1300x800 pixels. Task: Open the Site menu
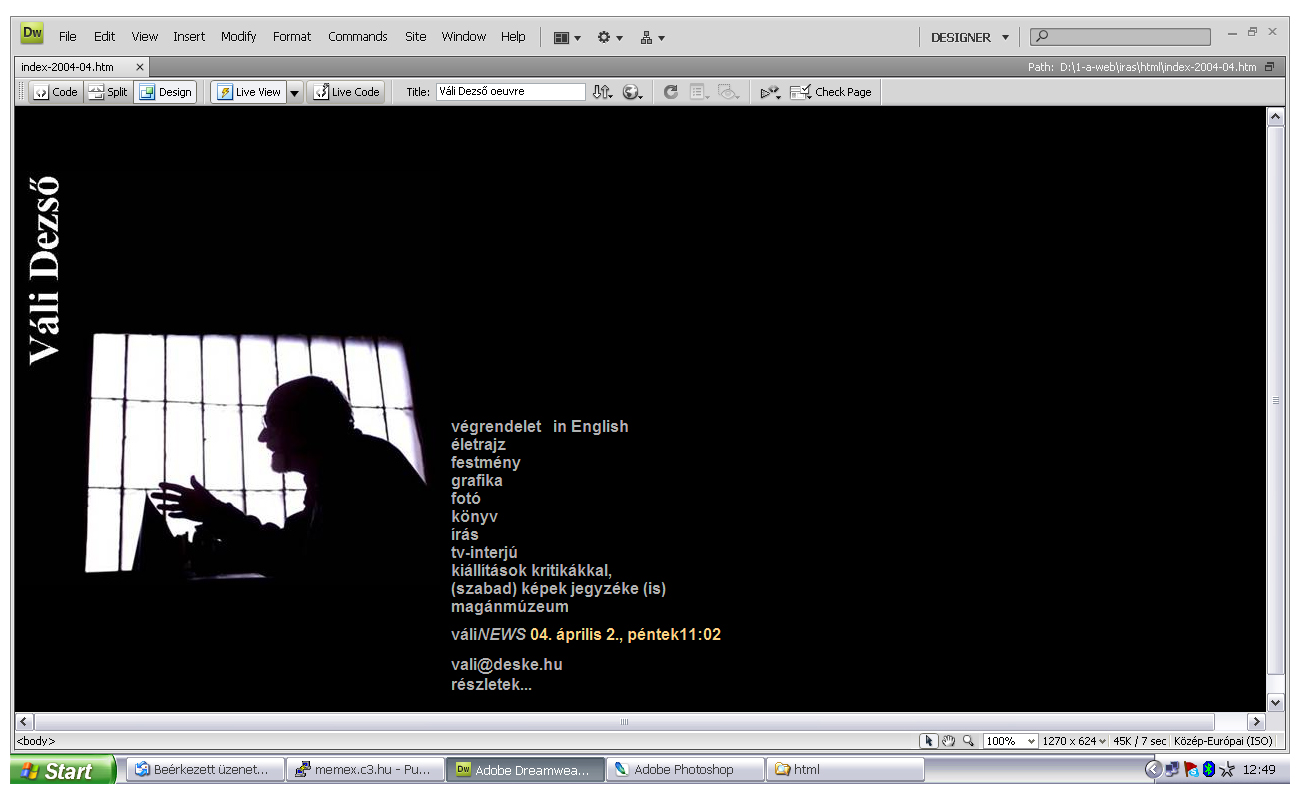point(416,37)
